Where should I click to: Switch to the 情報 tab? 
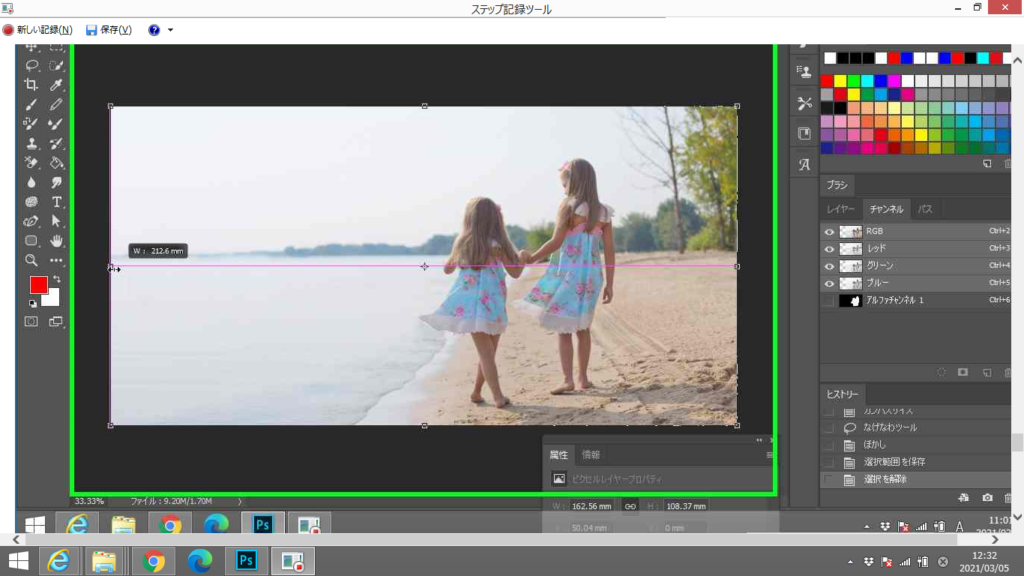pyautogui.click(x=590, y=455)
